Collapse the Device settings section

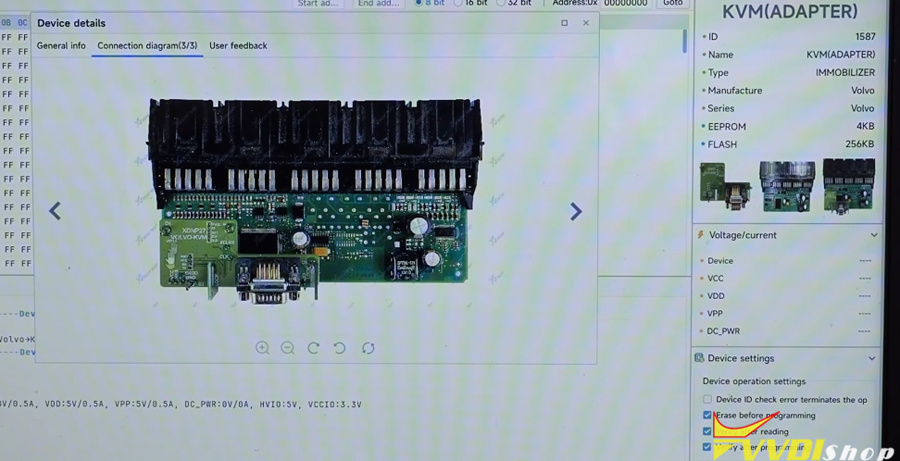point(872,358)
